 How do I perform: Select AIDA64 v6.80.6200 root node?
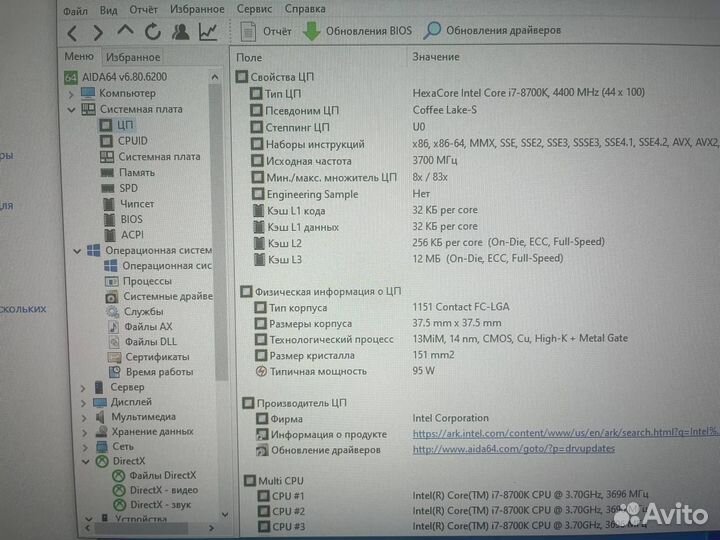(x=116, y=77)
